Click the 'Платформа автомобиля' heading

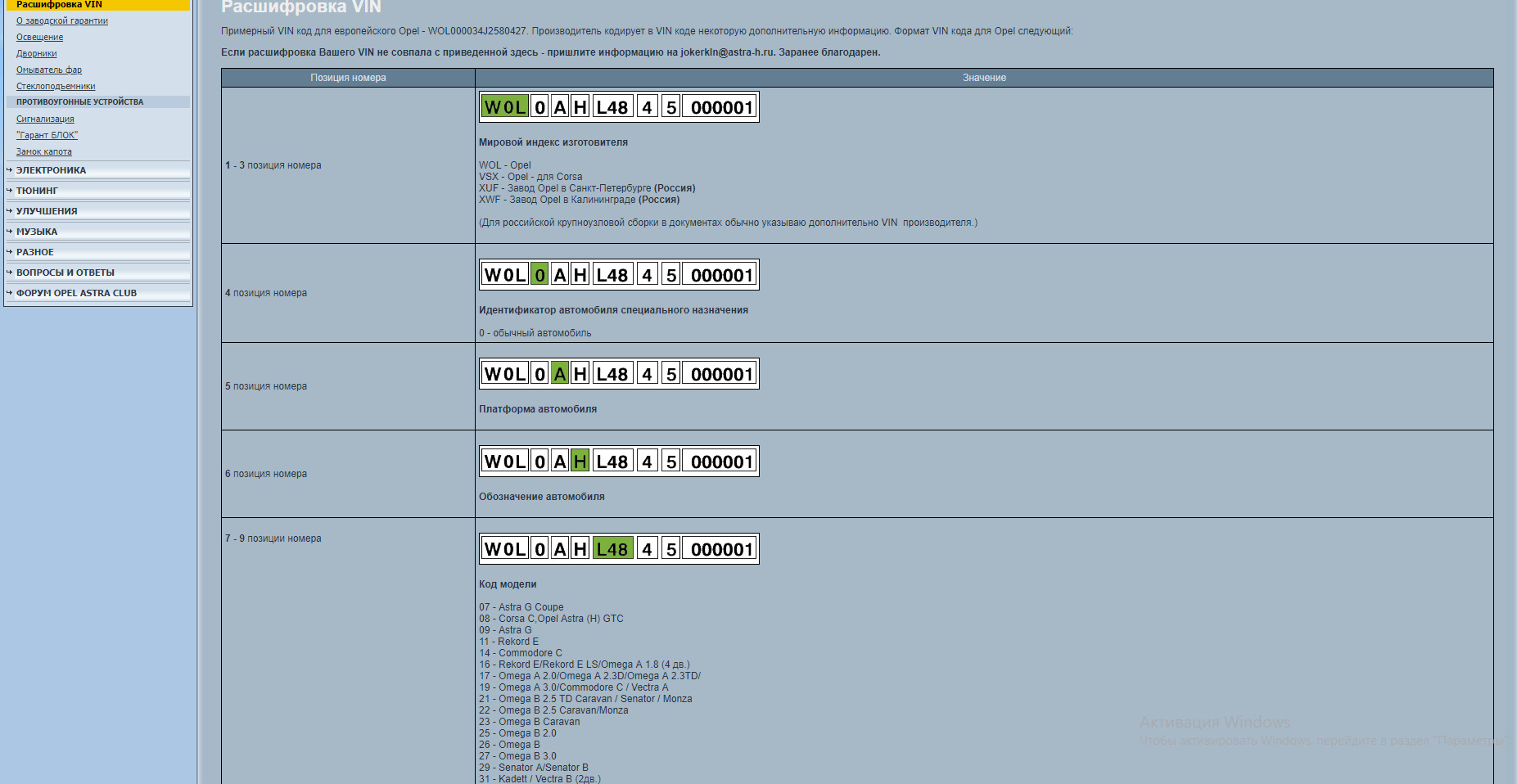pyautogui.click(x=538, y=409)
